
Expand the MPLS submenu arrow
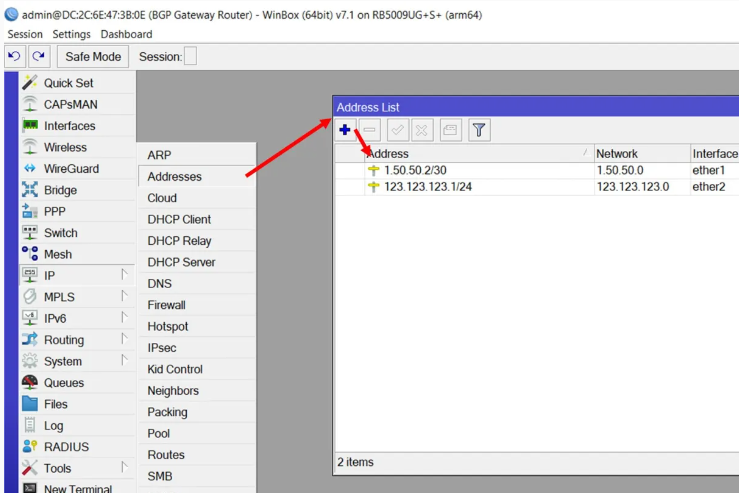click(x=124, y=296)
